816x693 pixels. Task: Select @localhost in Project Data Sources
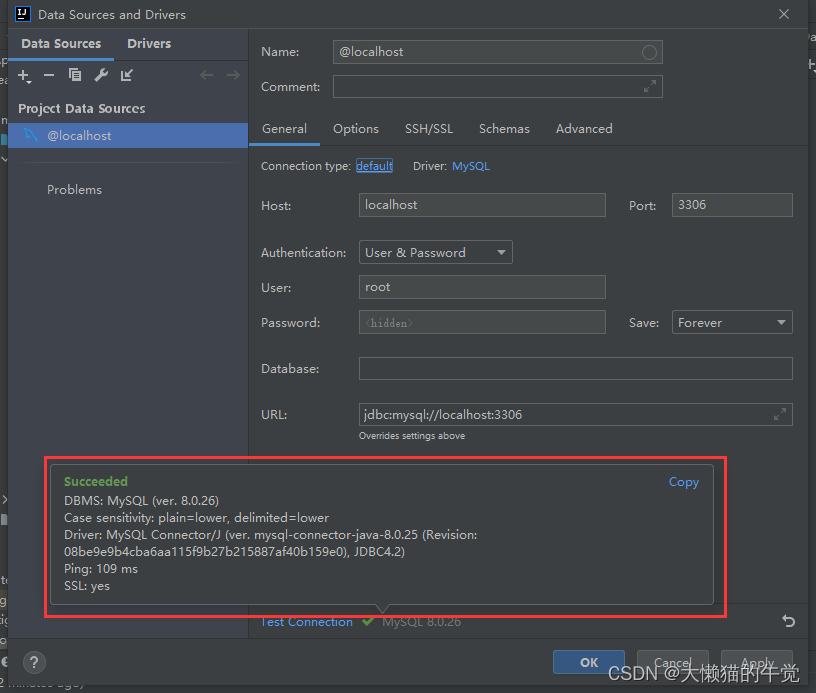(128, 136)
